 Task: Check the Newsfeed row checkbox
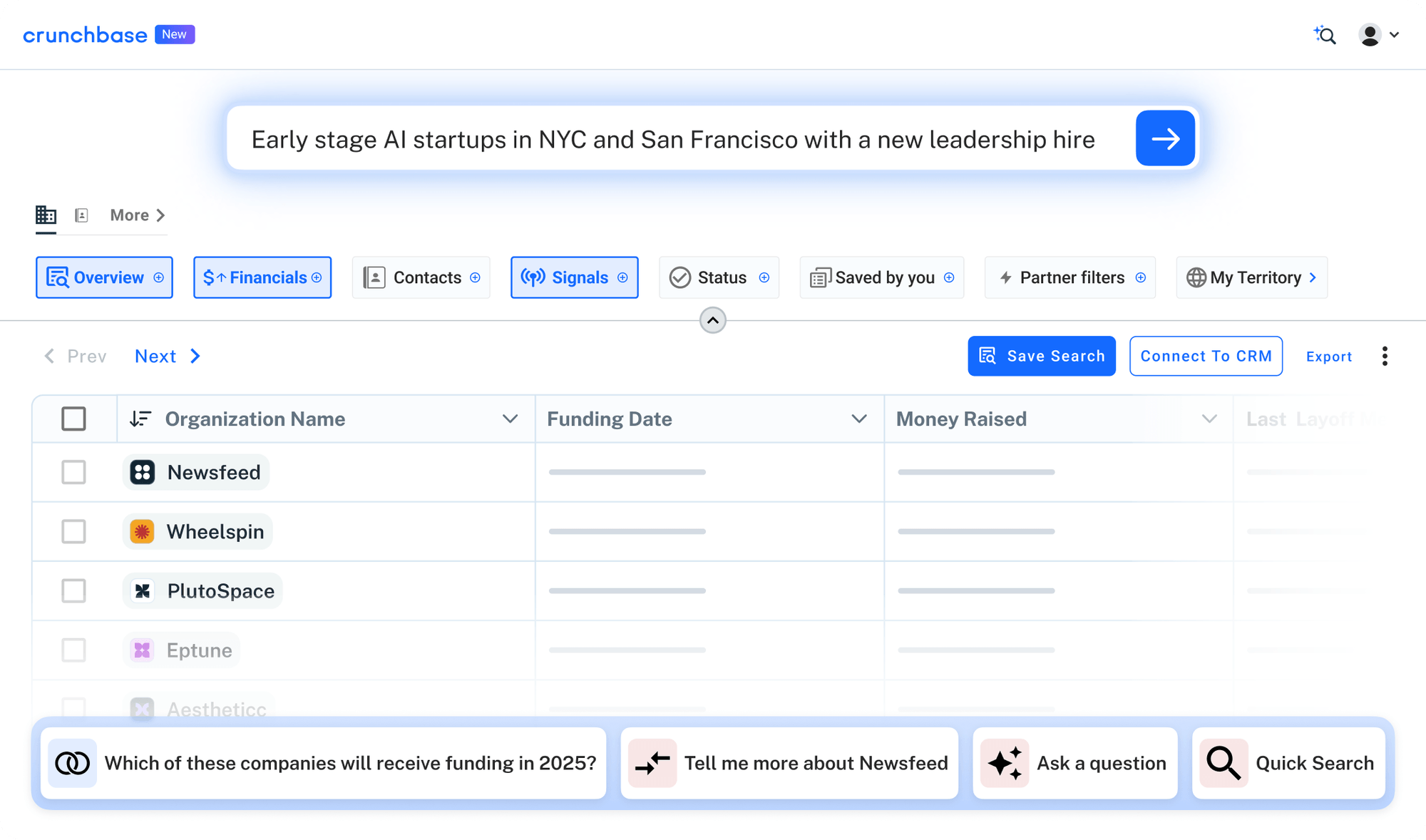pos(74,472)
